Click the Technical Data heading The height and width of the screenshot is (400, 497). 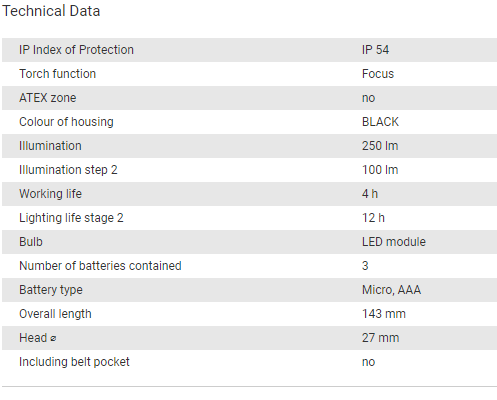[x=51, y=11]
